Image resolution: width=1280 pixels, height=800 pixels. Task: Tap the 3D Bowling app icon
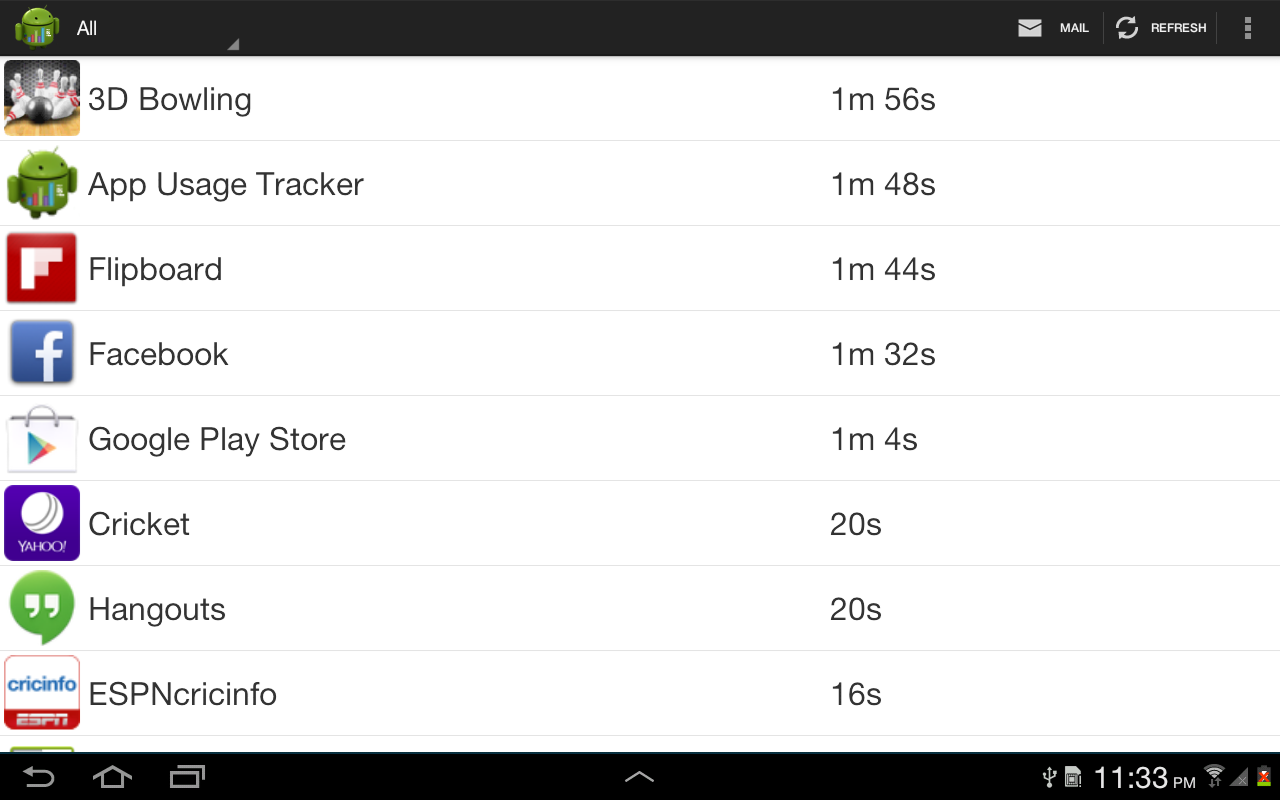[x=41, y=98]
